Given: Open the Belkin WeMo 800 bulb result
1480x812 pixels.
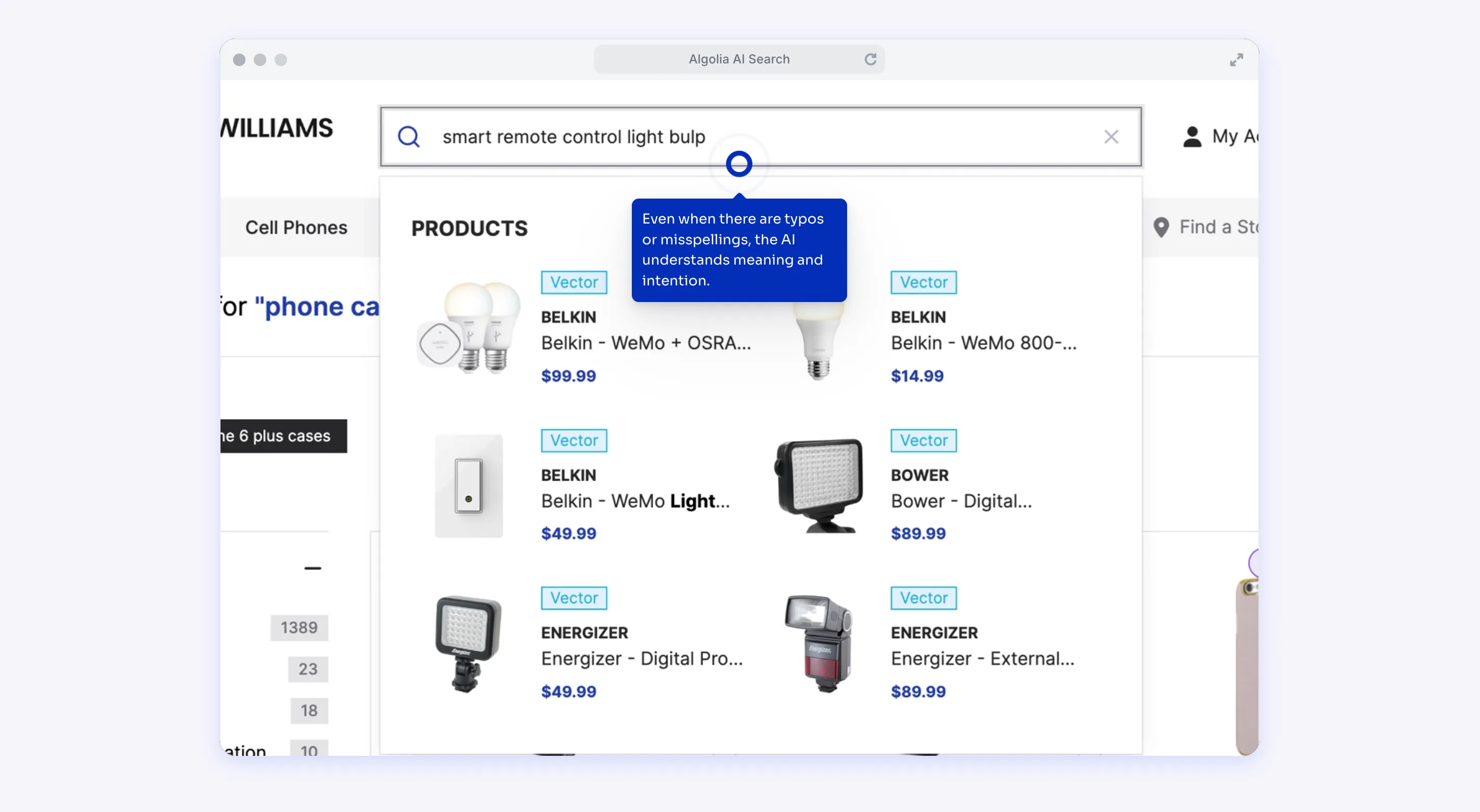Looking at the screenshot, I should point(983,343).
